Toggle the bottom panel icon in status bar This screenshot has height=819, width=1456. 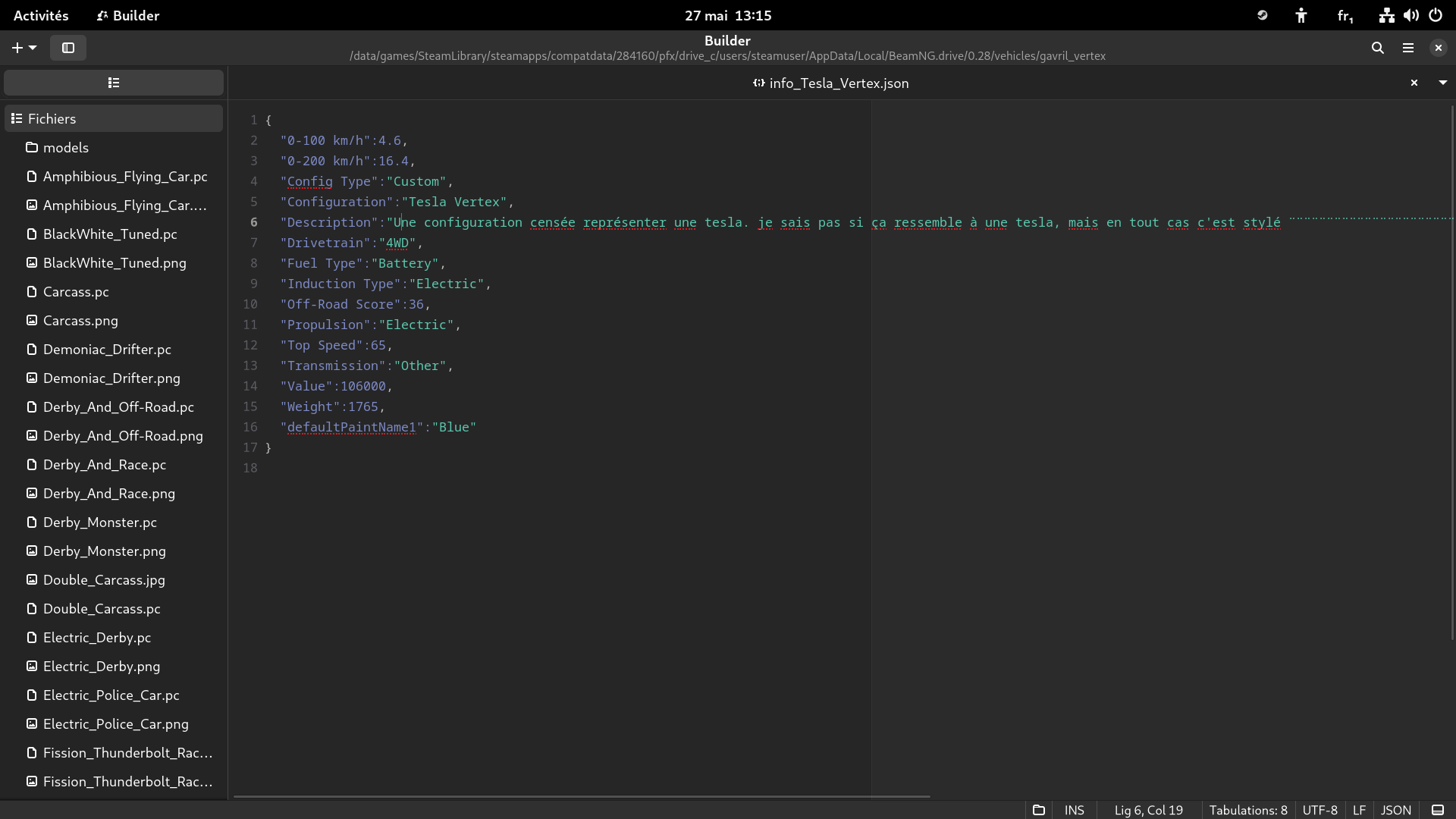(1437, 810)
